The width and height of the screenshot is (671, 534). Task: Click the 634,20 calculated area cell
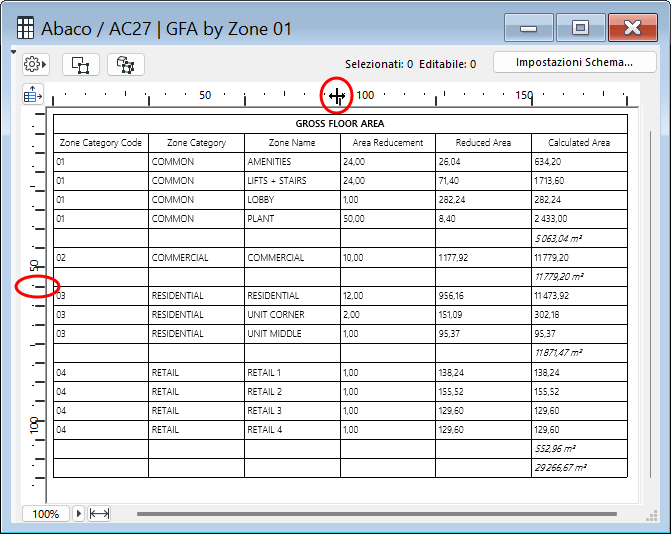point(579,162)
